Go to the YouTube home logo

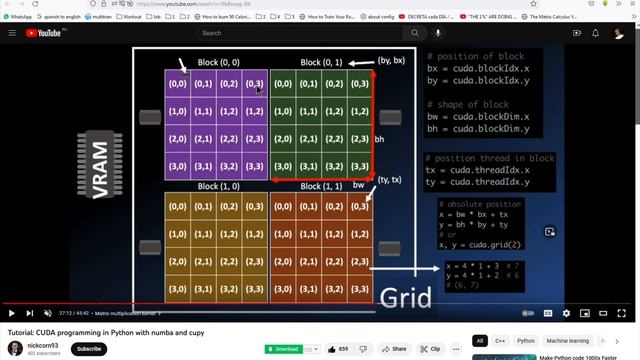pyautogui.click(x=43, y=33)
